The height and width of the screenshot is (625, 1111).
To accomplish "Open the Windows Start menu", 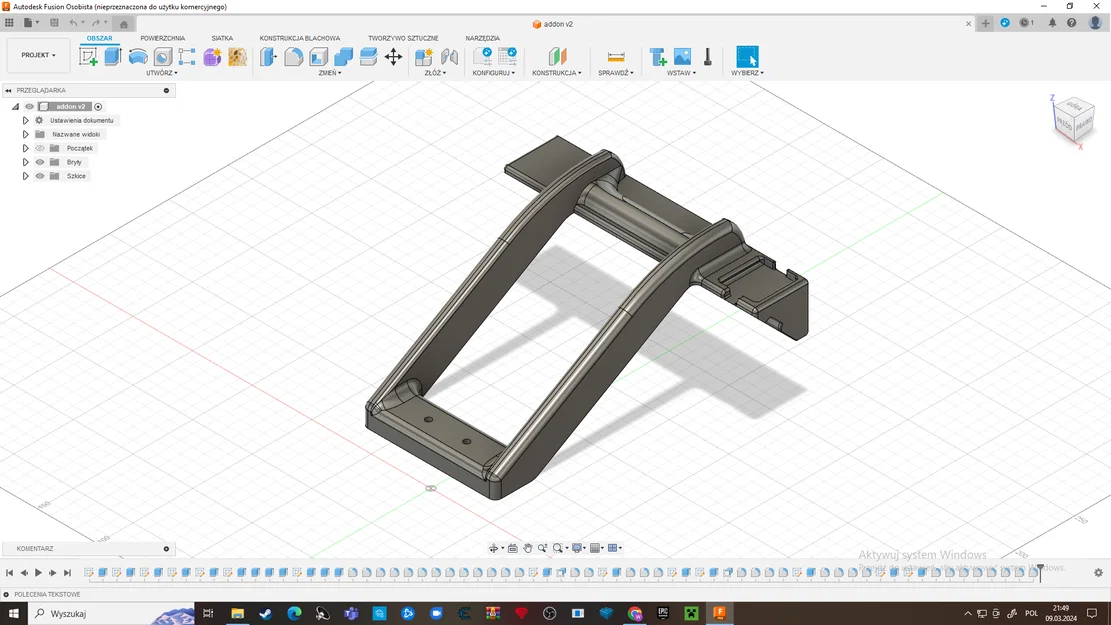I will click(x=13, y=613).
